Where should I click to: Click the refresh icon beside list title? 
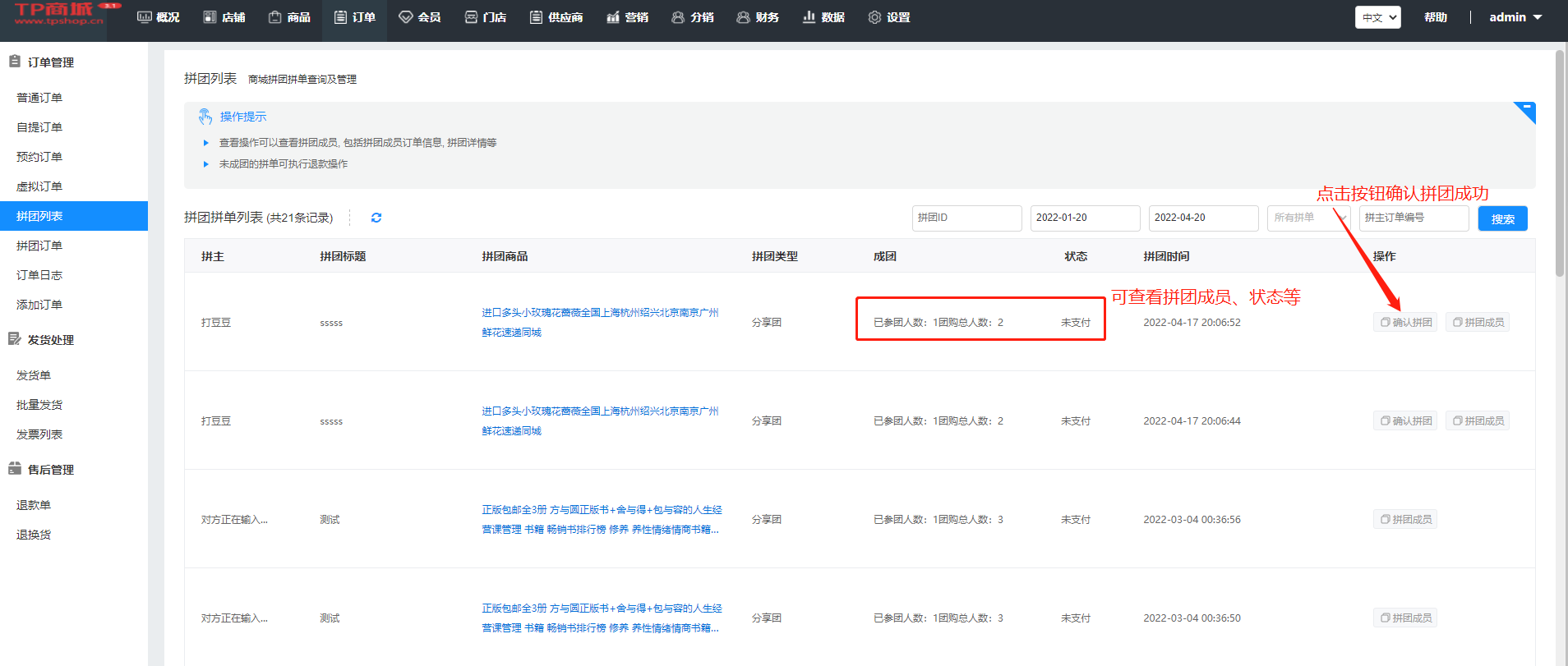[376, 218]
